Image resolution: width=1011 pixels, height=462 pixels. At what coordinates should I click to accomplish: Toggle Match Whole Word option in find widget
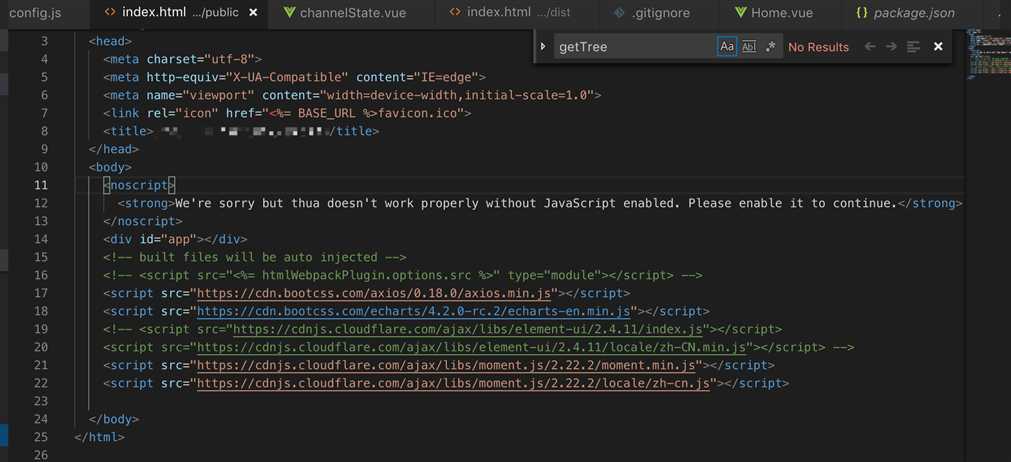[749, 46]
